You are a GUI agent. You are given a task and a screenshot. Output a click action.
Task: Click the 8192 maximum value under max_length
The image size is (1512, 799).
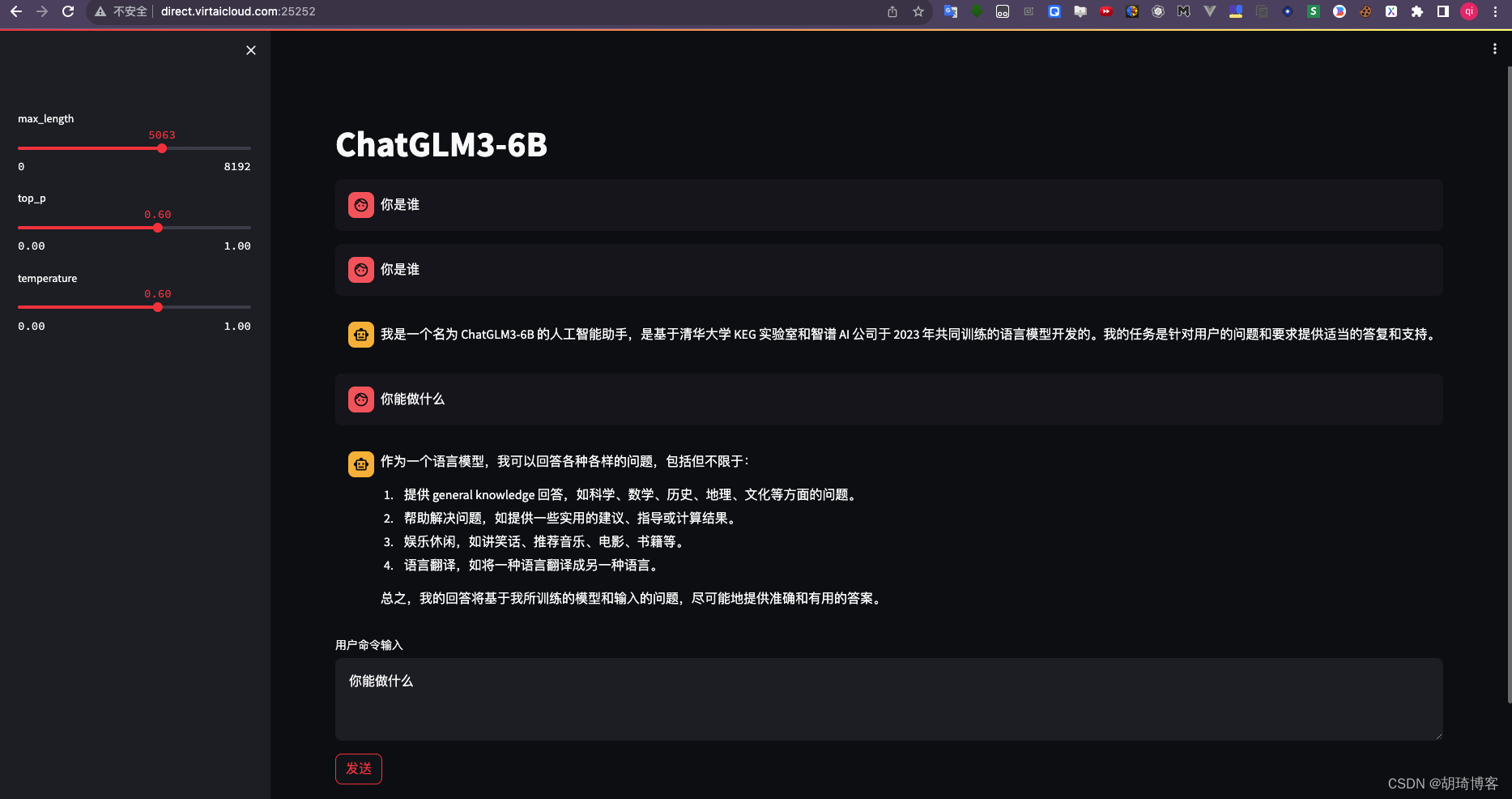[237, 167]
